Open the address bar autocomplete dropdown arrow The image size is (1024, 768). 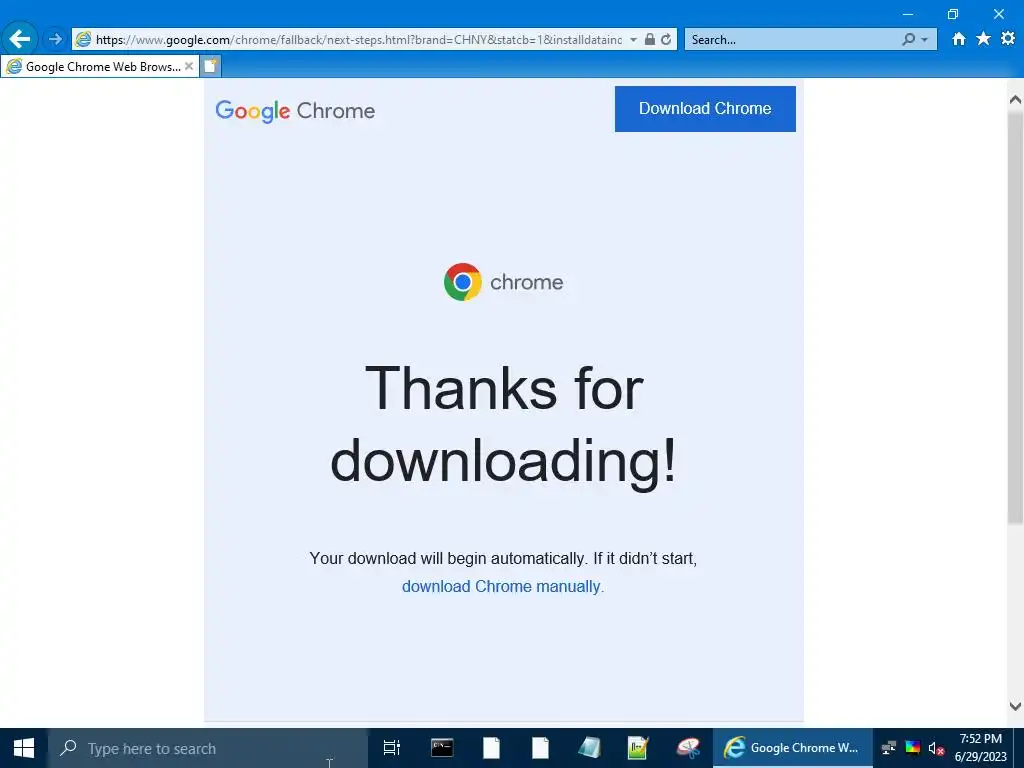633,40
